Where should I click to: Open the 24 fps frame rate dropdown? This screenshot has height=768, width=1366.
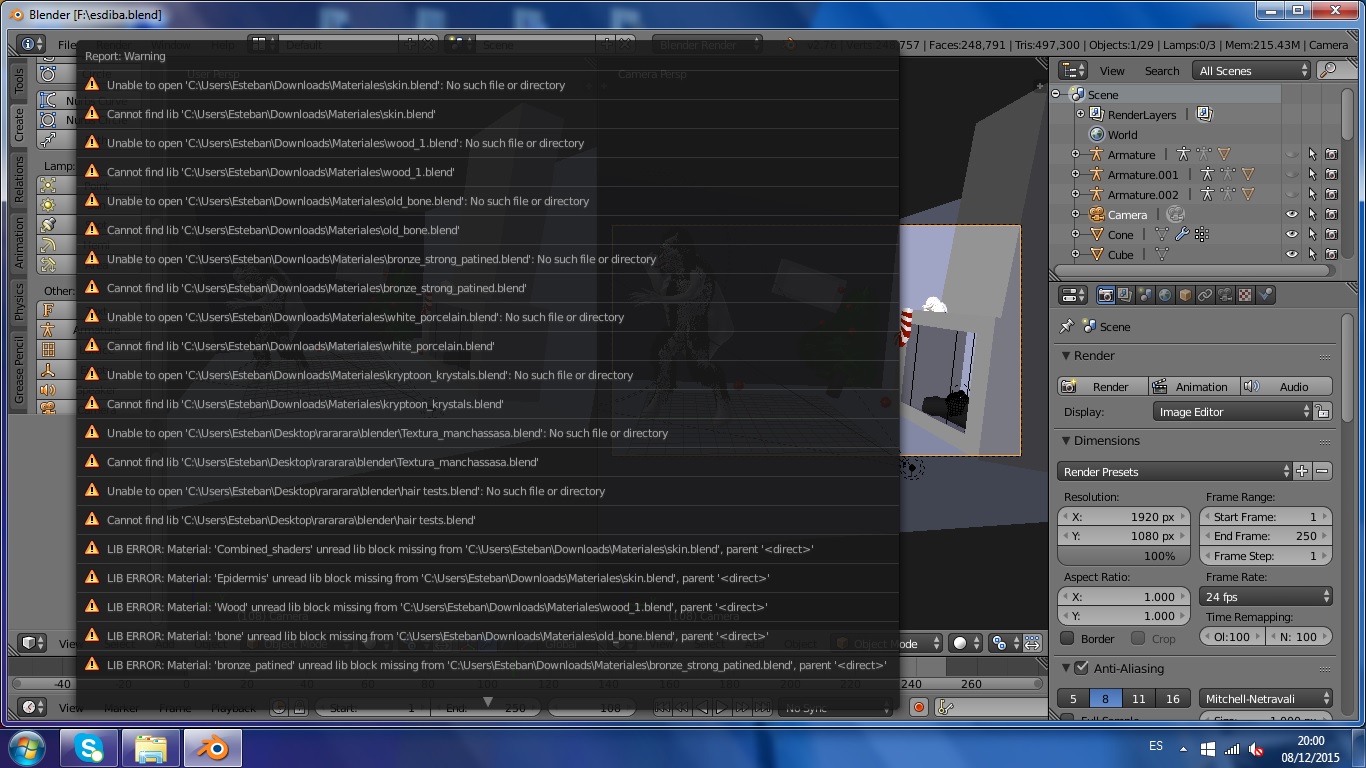[1266, 597]
